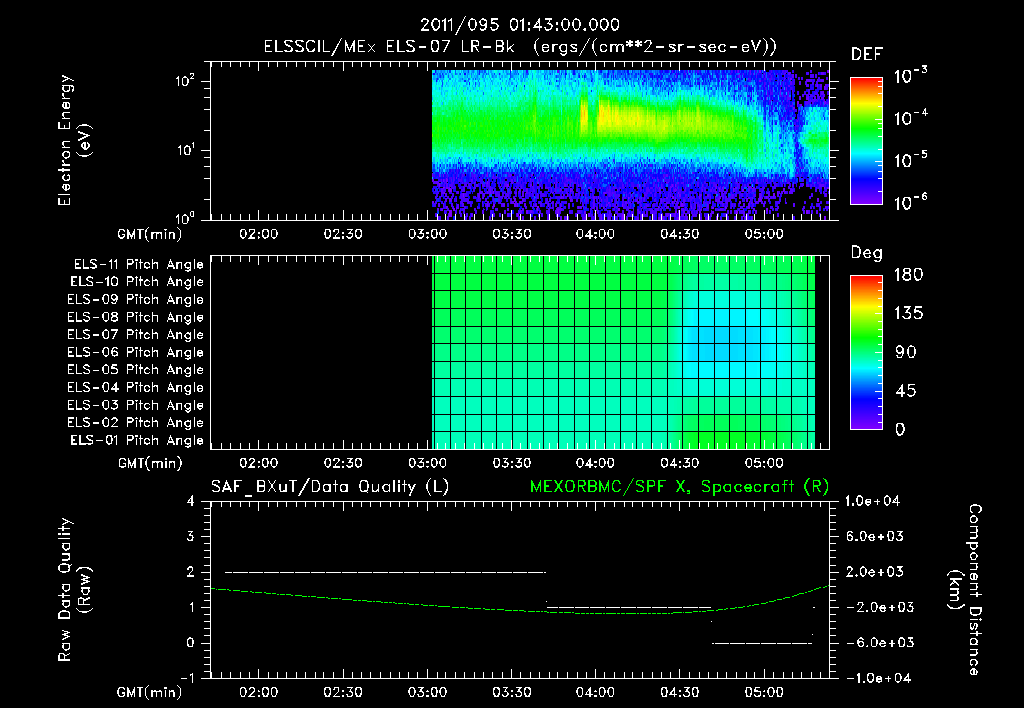Click the 135 value on Deg scale
The height and width of the screenshot is (708, 1024).
tap(908, 314)
